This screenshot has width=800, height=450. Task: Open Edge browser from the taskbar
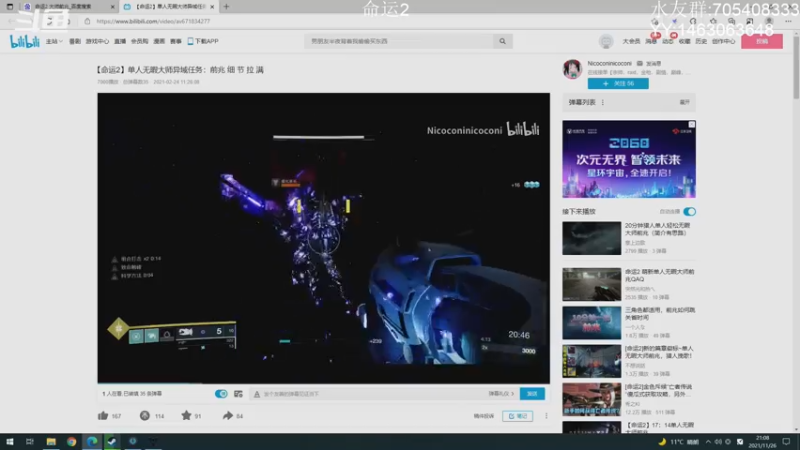pos(92,442)
